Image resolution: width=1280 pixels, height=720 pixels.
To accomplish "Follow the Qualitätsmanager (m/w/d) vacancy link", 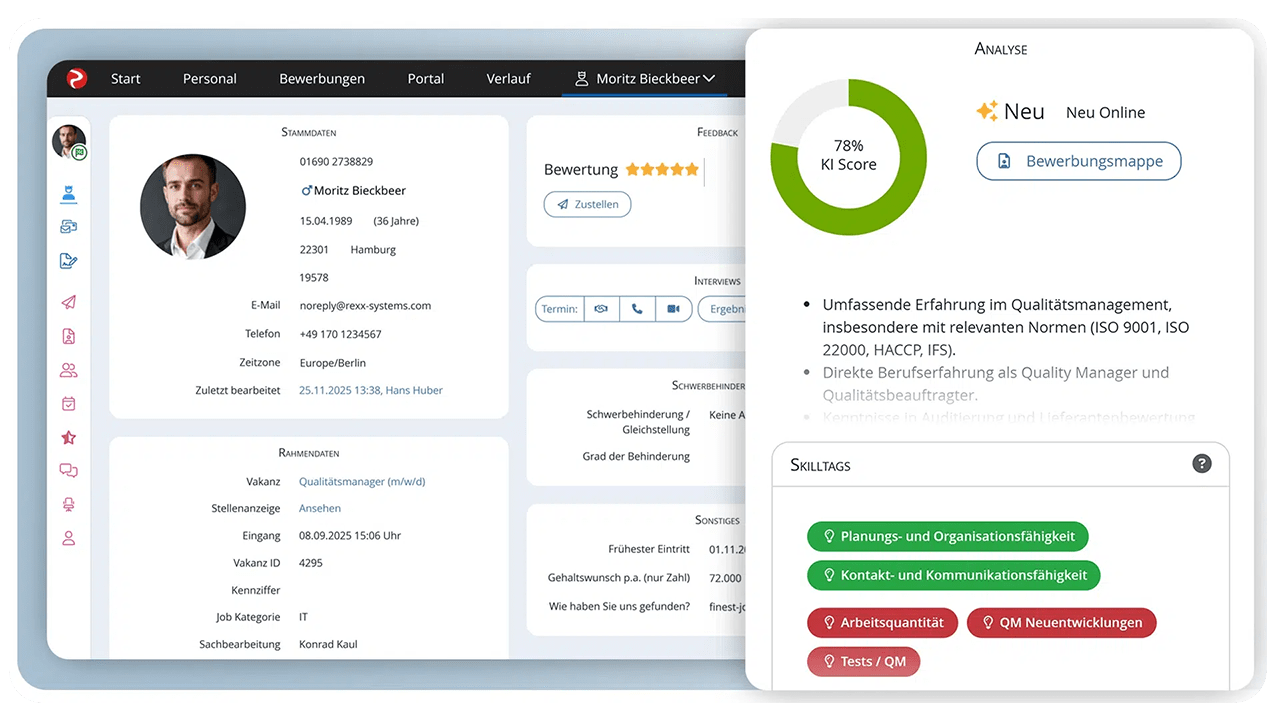I will (x=362, y=481).
